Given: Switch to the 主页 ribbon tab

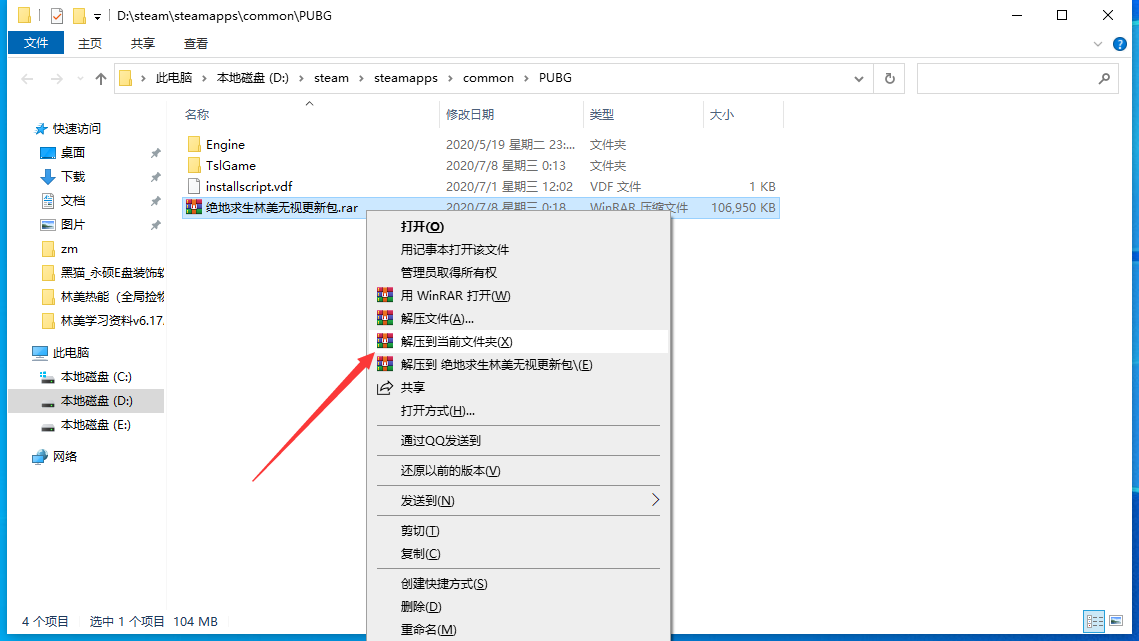Looking at the screenshot, I should pyautogui.click(x=90, y=44).
